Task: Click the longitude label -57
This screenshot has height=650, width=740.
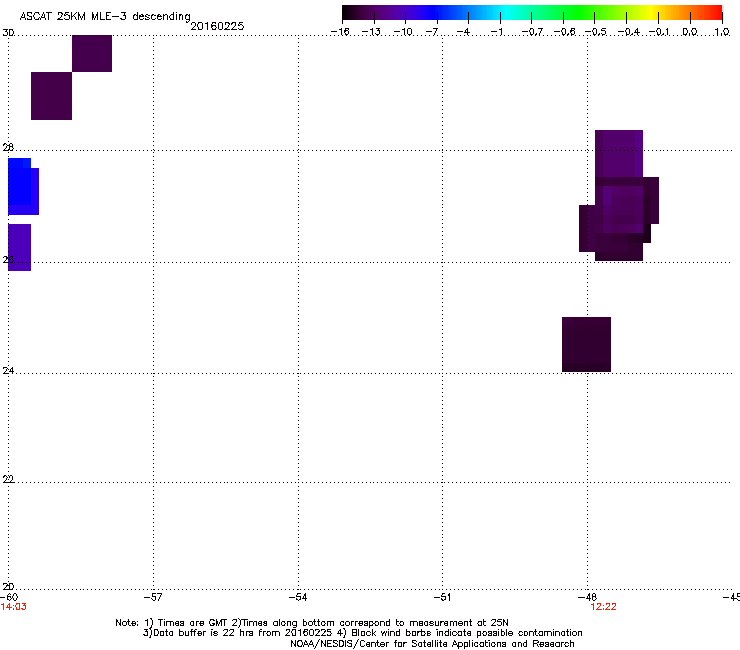Action: tap(153, 597)
